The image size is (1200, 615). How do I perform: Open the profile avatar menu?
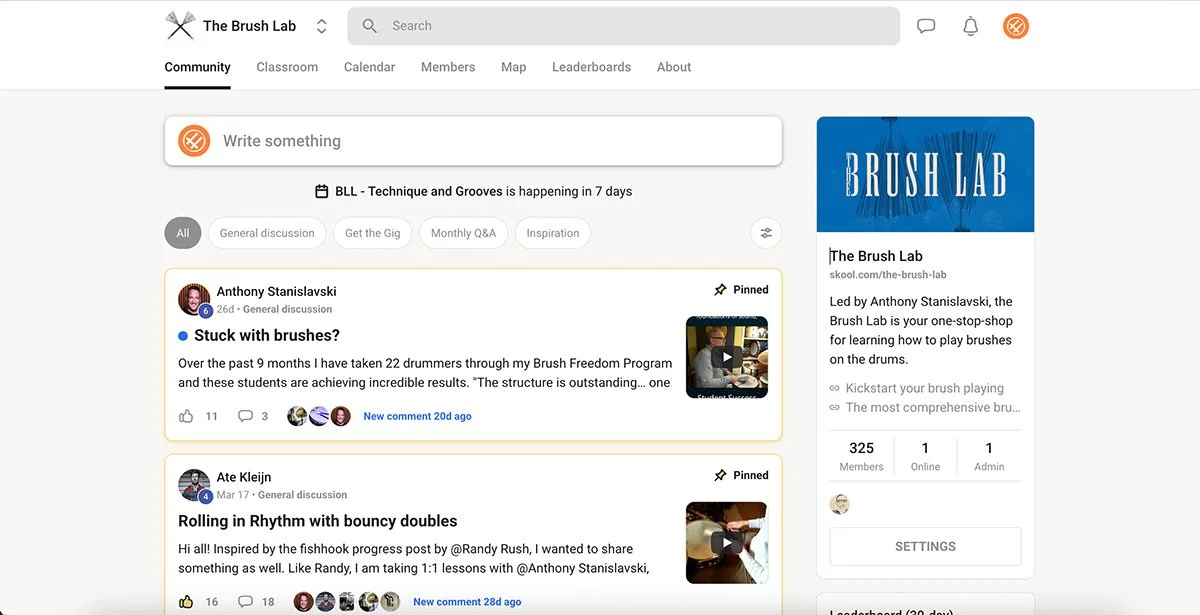pyautogui.click(x=1016, y=26)
